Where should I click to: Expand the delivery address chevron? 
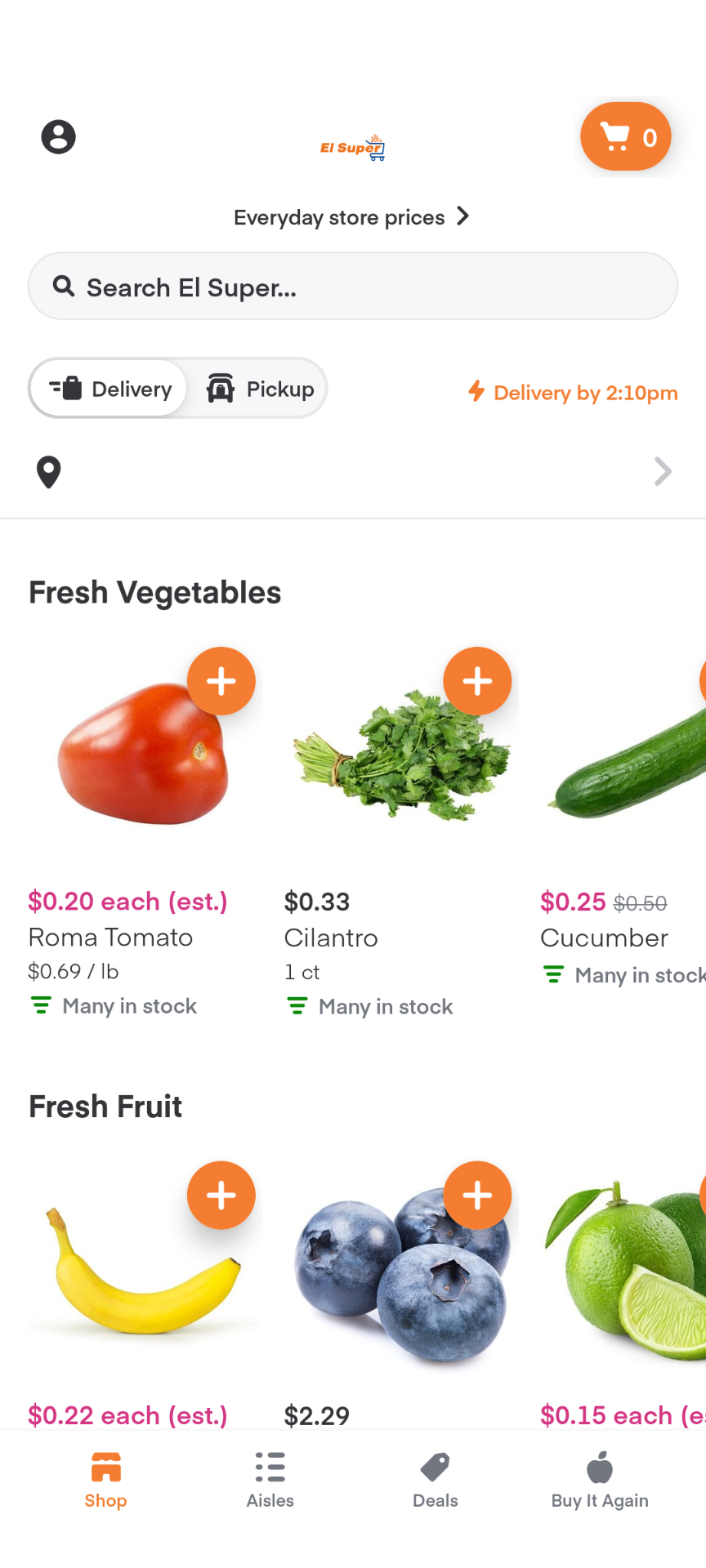point(663,472)
